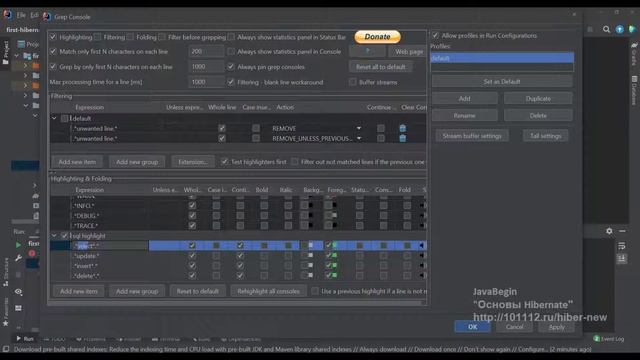Click the Event Log icon
The height and width of the screenshot is (360, 640).
click(x=596, y=339)
